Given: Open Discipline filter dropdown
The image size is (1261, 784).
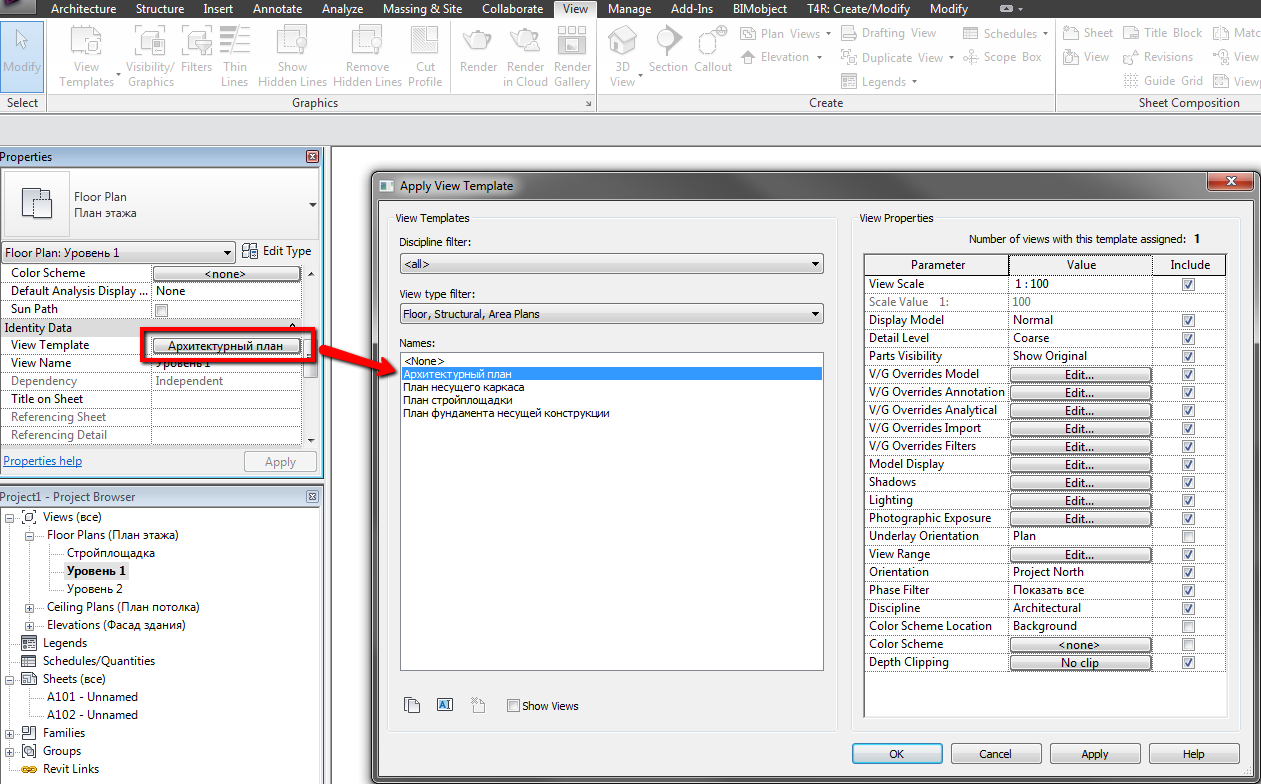Looking at the screenshot, I should pos(611,264).
